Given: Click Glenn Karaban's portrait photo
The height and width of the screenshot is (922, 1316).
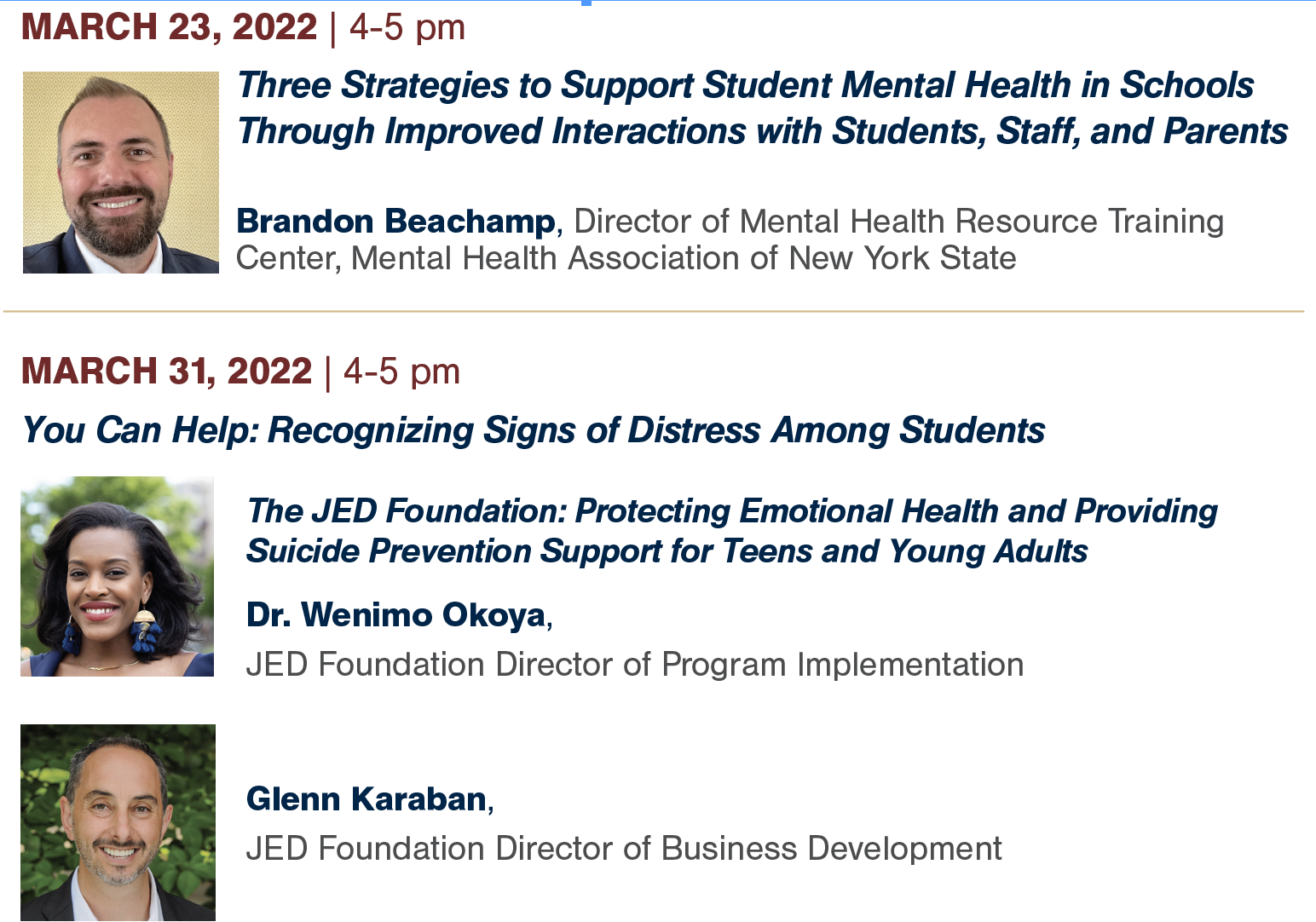Looking at the screenshot, I should click(118, 822).
